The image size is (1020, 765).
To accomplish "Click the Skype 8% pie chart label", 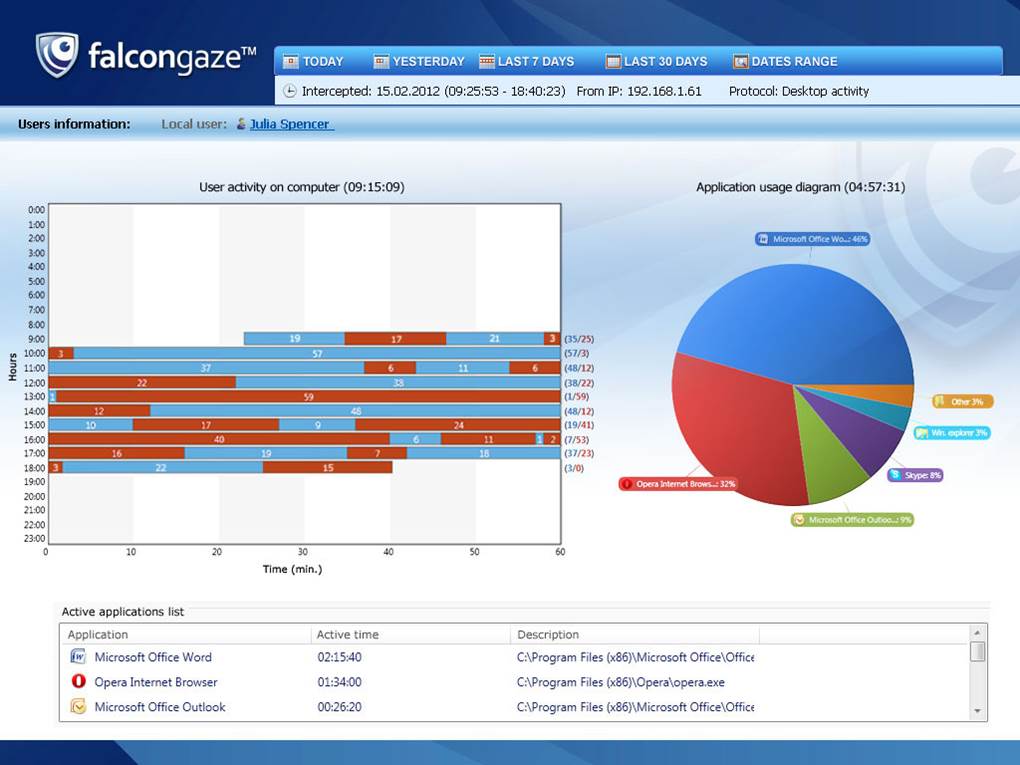I will tap(915, 475).
